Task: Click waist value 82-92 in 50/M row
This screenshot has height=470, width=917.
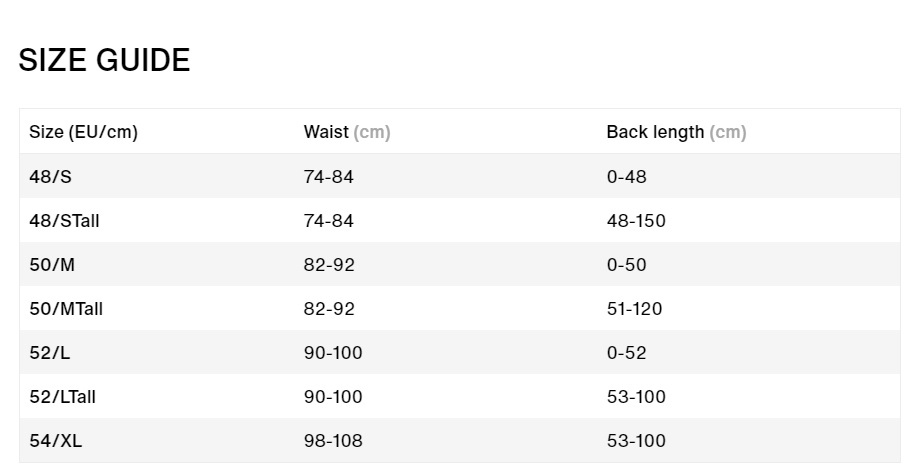Action: click(x=329, y=265)
